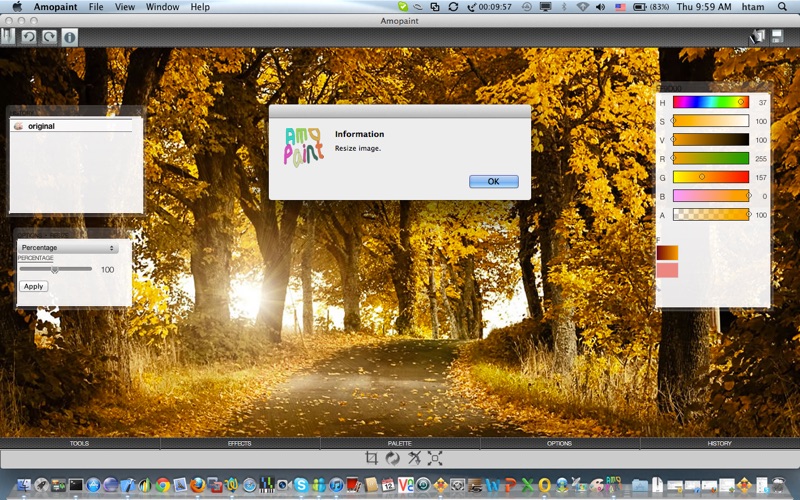Click the pink color swatch
Image resolution: width=800 pixels, height=500 pixels.
click(667, 270)
